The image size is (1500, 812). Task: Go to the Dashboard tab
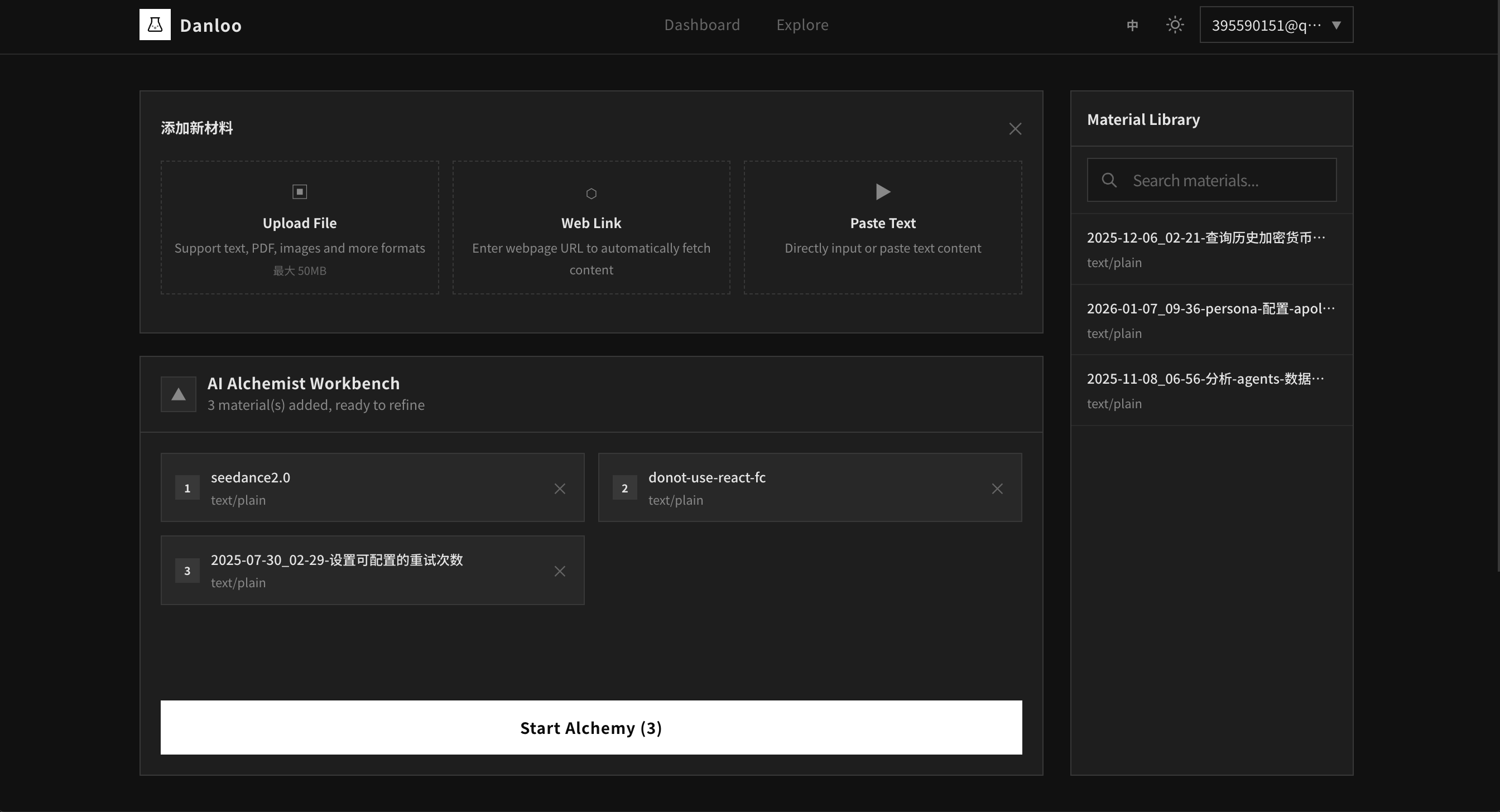701,25
